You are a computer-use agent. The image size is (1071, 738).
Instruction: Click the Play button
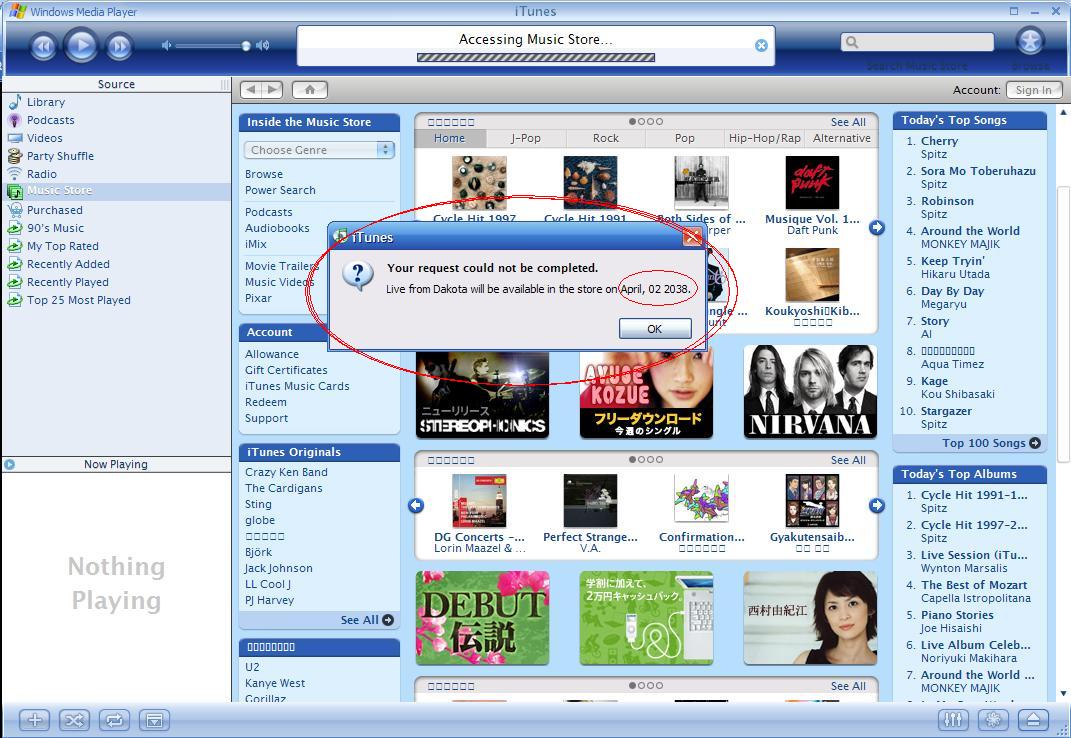coord(81,45)
